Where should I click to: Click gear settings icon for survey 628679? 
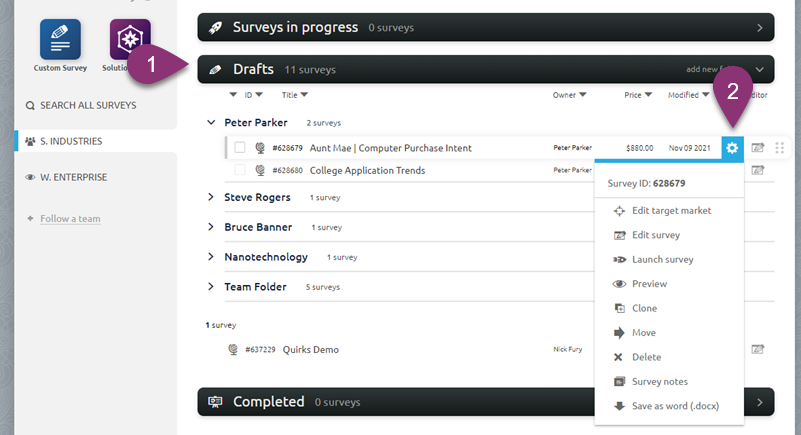tap(732, 148)
